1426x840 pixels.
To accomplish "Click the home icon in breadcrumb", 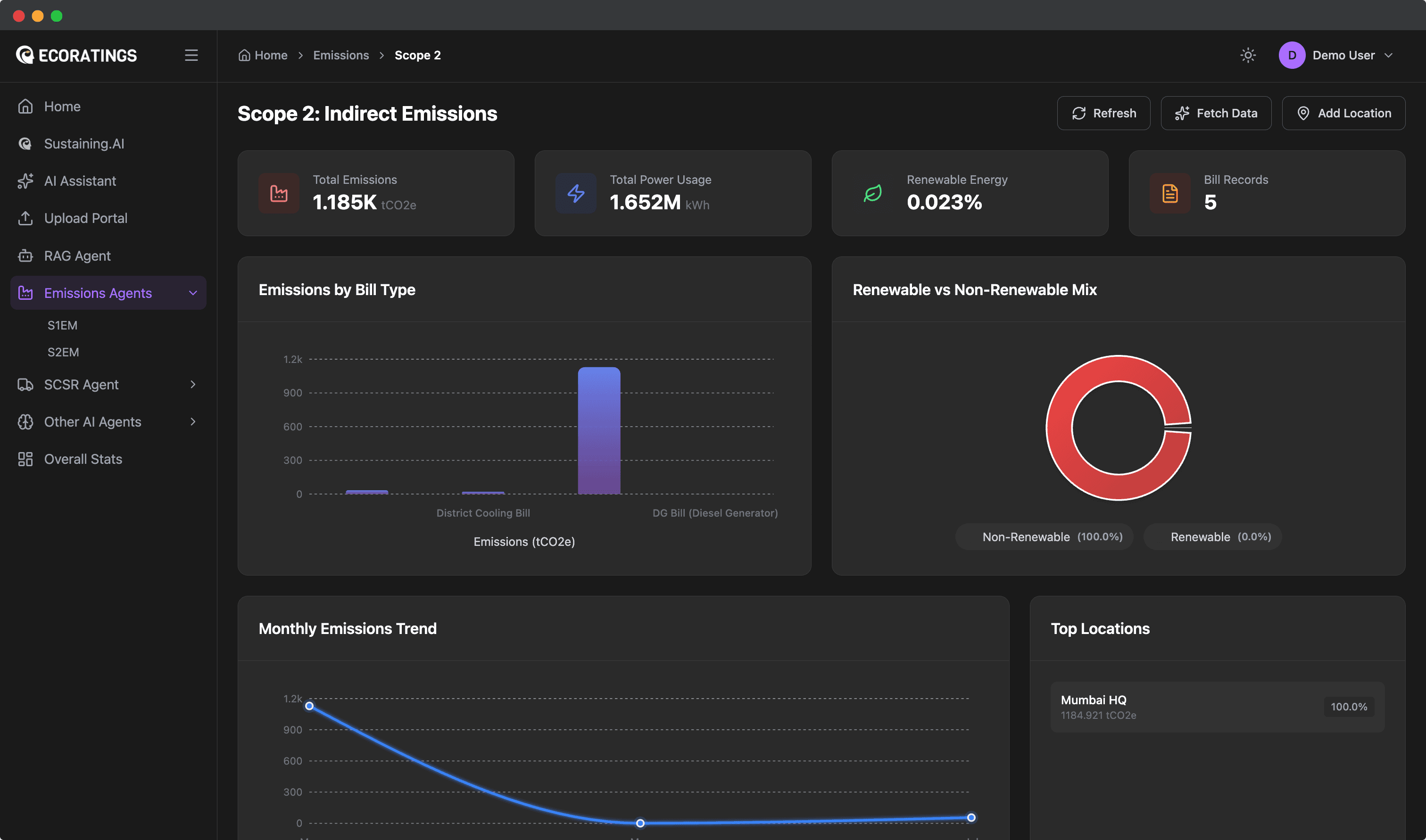I will (244, 55).
